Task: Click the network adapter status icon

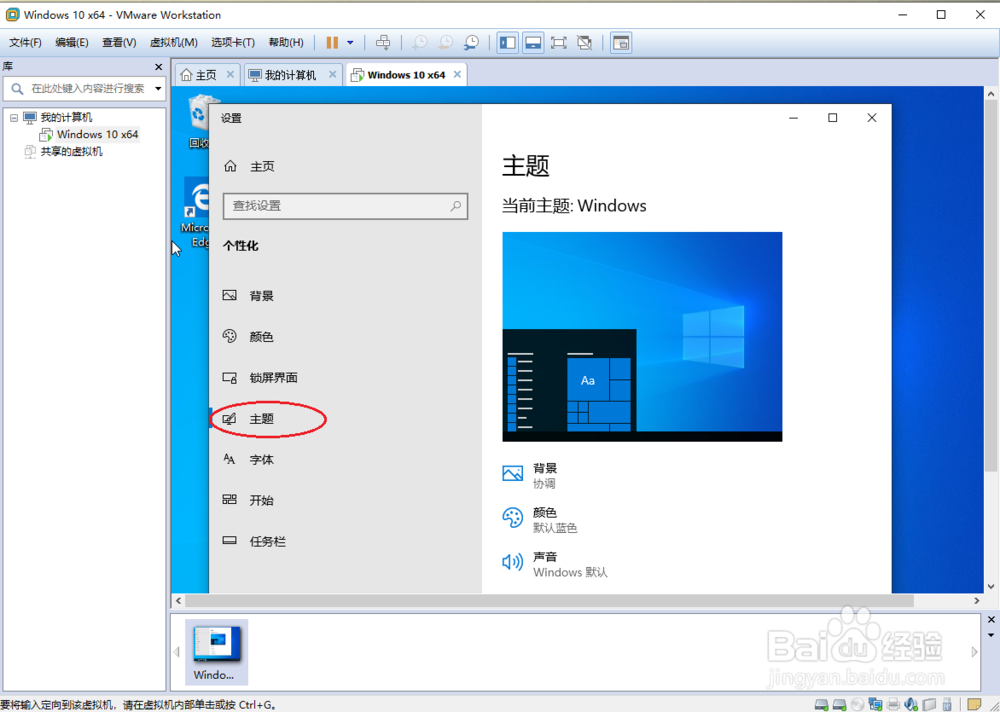Action: coord(875,704)
